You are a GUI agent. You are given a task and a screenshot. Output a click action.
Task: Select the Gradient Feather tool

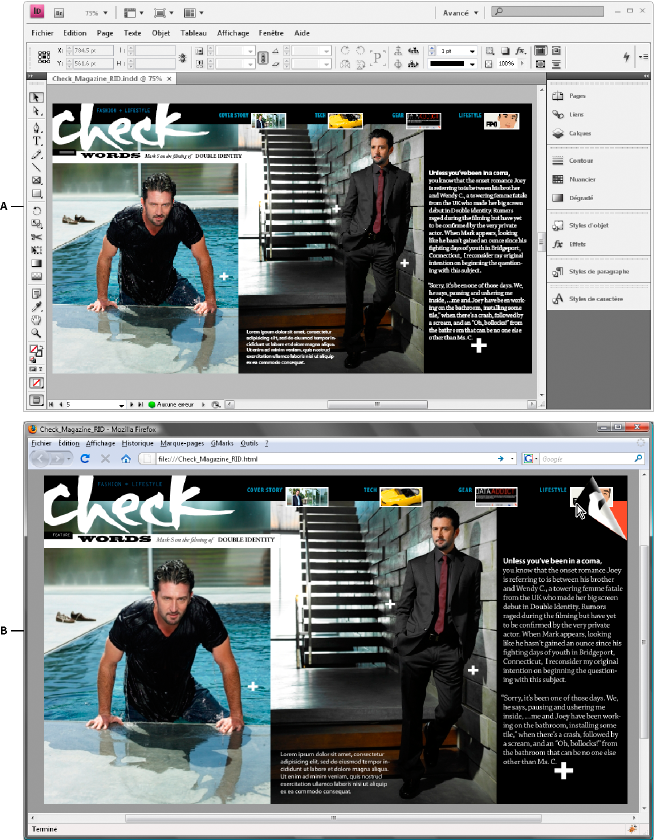(x=36, y=276)
